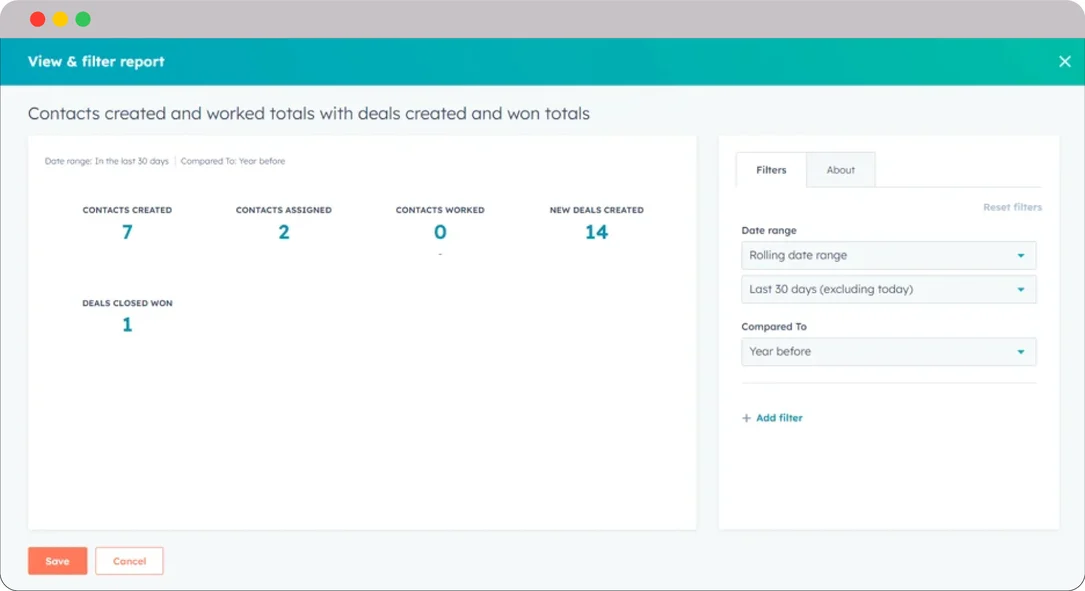Click the CONTACTS CREATED total of 7
The image size is (1085, 591).
[127, 231]
